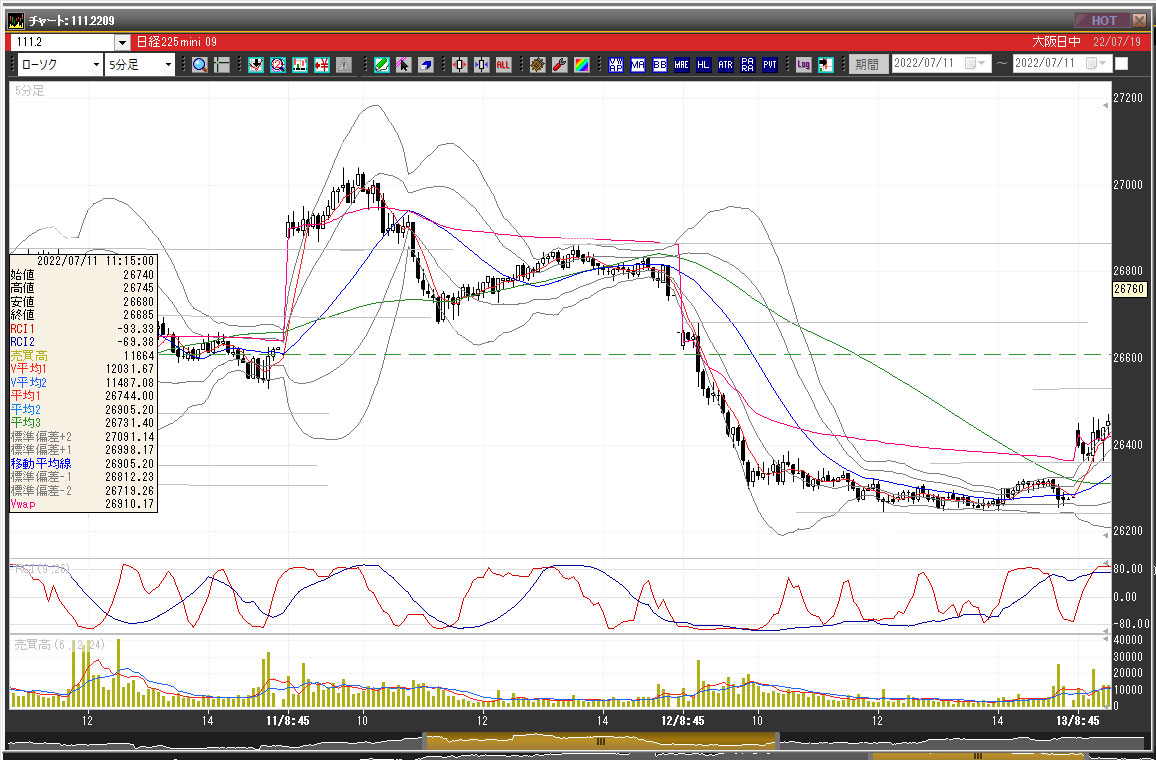Toggle the VWAP indicator button
This screenshot has width=1156, height=760.
pos(616,65)
